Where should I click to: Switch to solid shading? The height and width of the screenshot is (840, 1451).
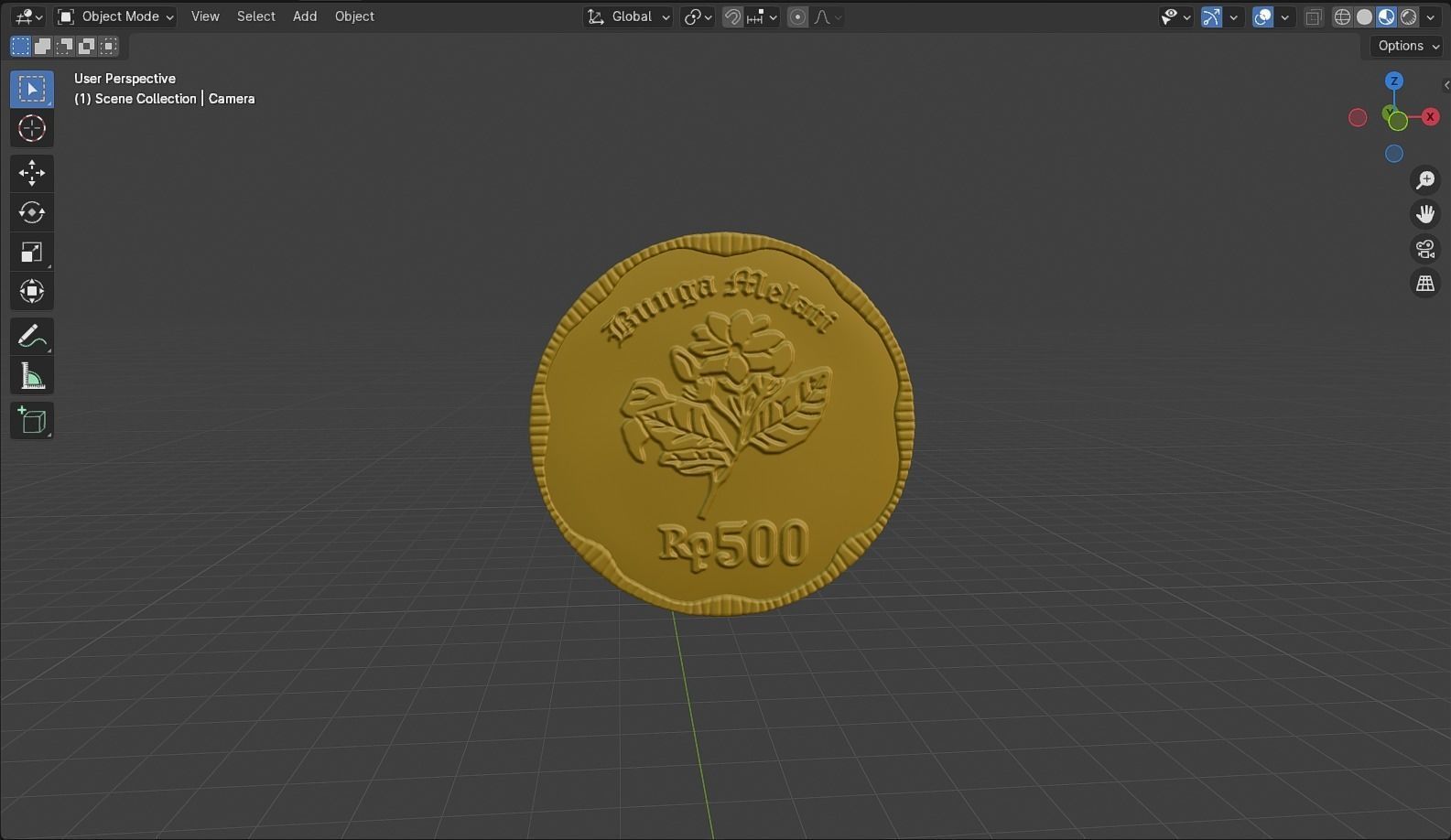tap(1364, 16)
